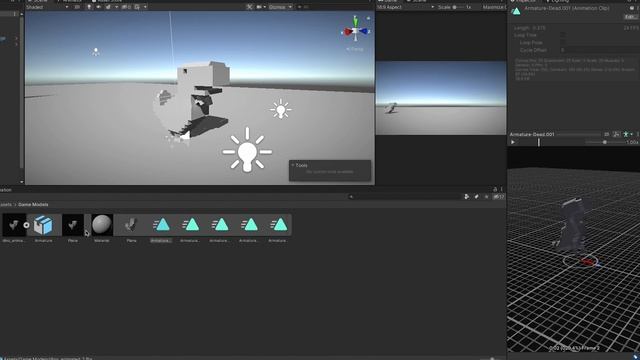Screen dimensions: 640x360
Task: Select the first Armature animation clip
Action: [161, 224]
